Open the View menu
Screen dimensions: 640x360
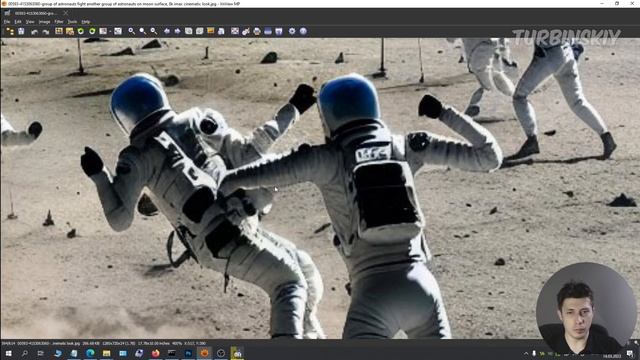[x=30, y=22]
